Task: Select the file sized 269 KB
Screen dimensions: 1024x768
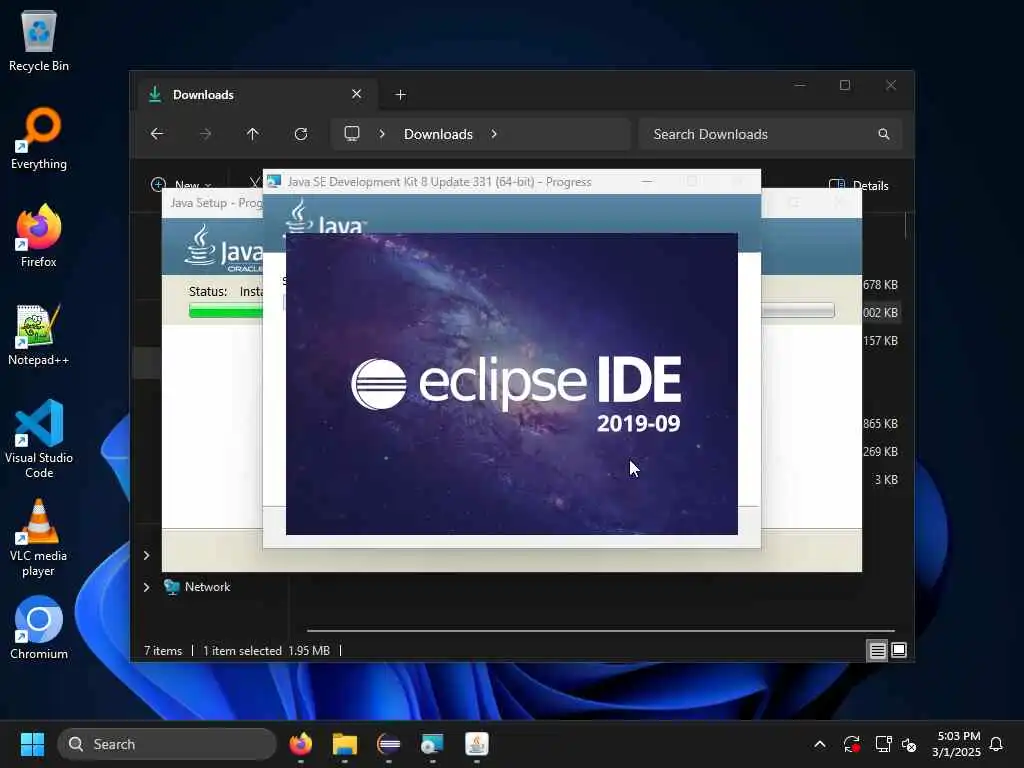Action: [x=880, y=452]
